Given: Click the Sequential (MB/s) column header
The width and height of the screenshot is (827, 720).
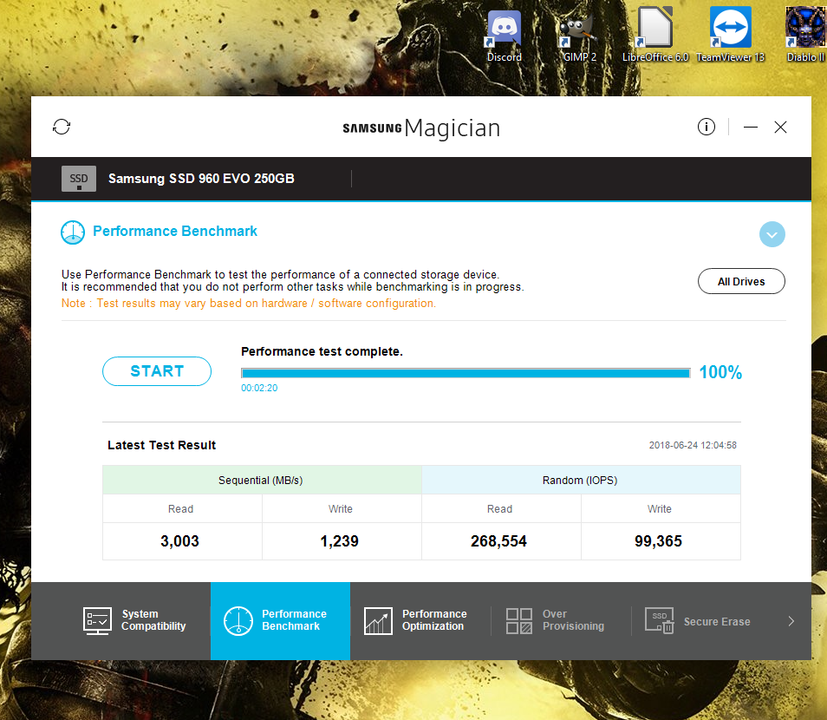Looking at the screenshot, I should (262, 480).
